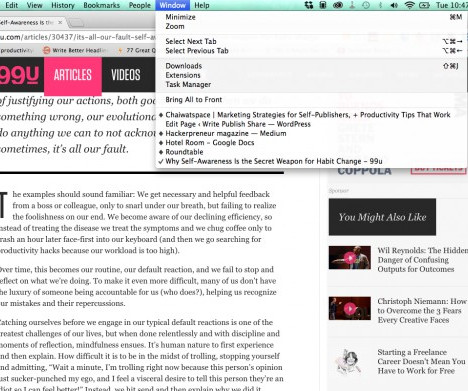Screen dimensions: 468x391
Task: Go to the Articles section
Action: click(73, 75)
